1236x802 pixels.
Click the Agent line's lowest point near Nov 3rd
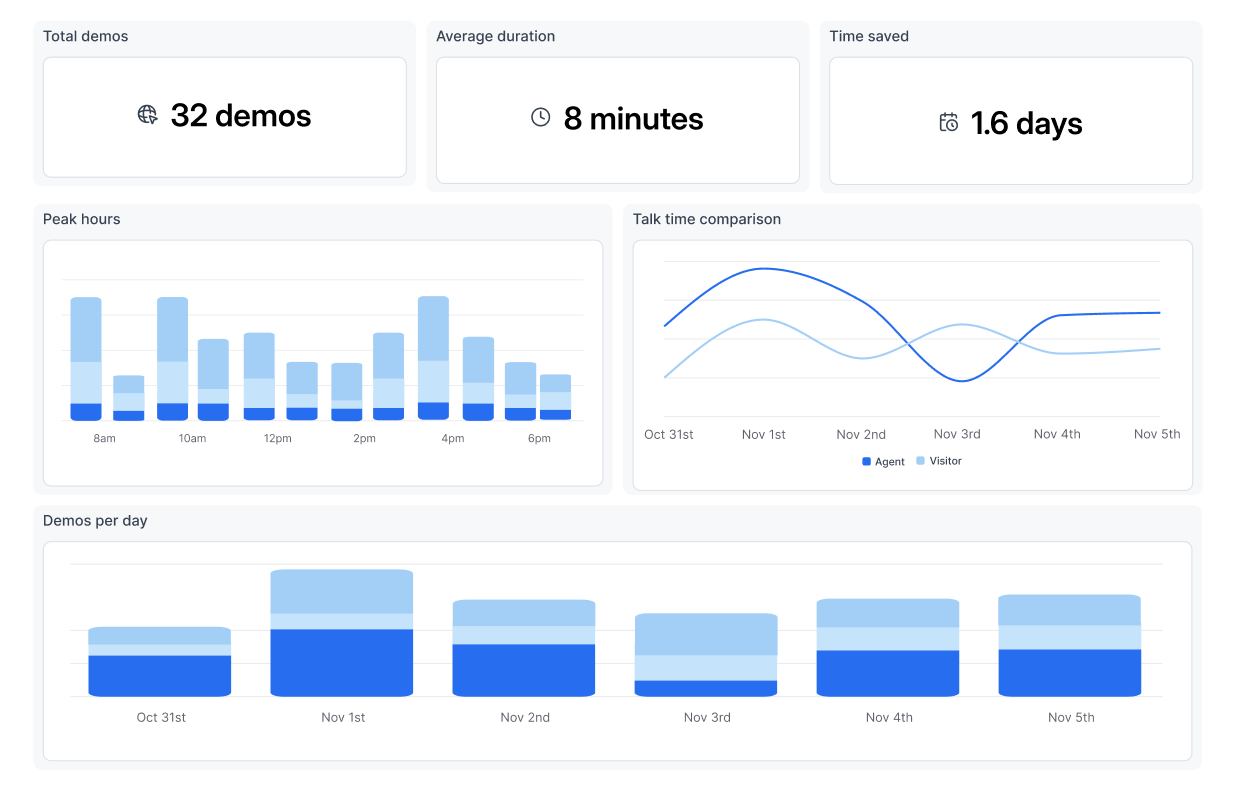coord(960,380)
